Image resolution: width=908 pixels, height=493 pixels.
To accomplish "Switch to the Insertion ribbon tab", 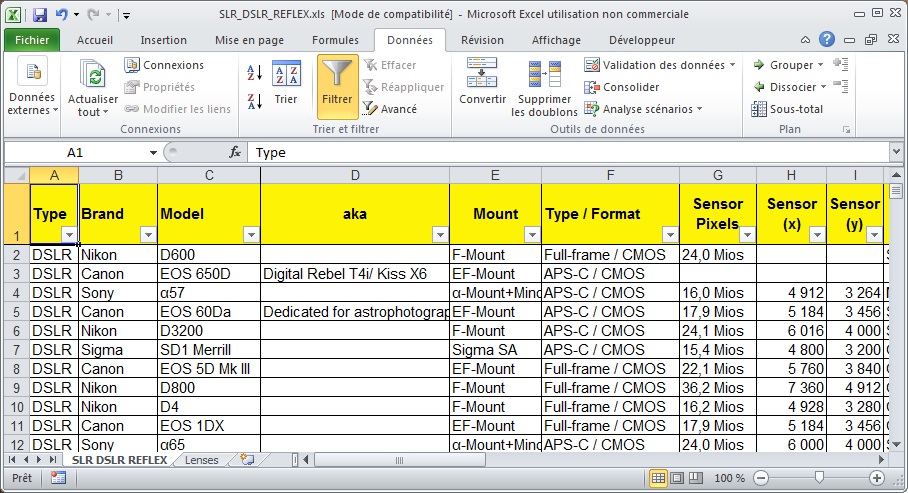I will pyautogui.click(x=163, y=40).
